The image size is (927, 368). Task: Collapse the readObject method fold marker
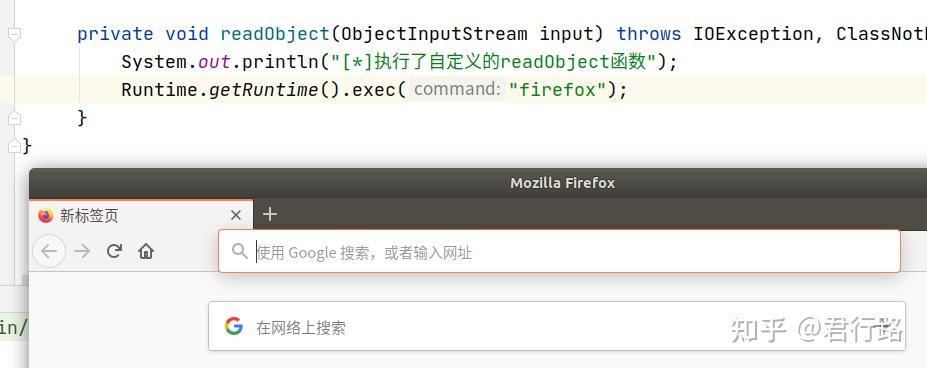click(15, 34)
